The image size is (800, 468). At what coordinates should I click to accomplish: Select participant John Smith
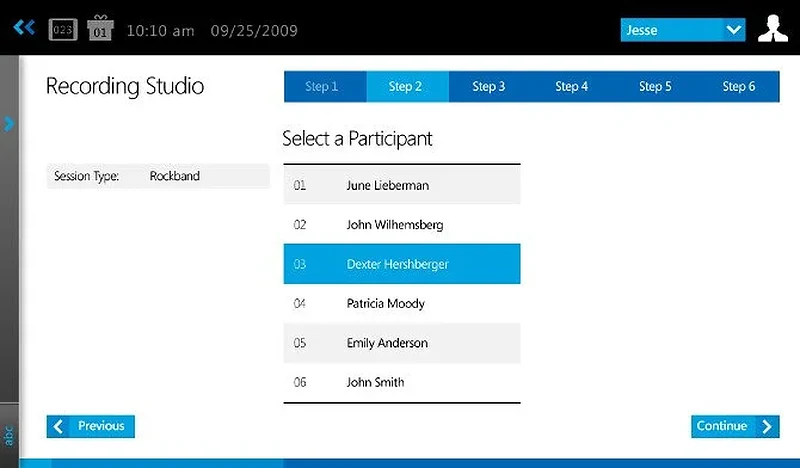click(x=402, y=382)
